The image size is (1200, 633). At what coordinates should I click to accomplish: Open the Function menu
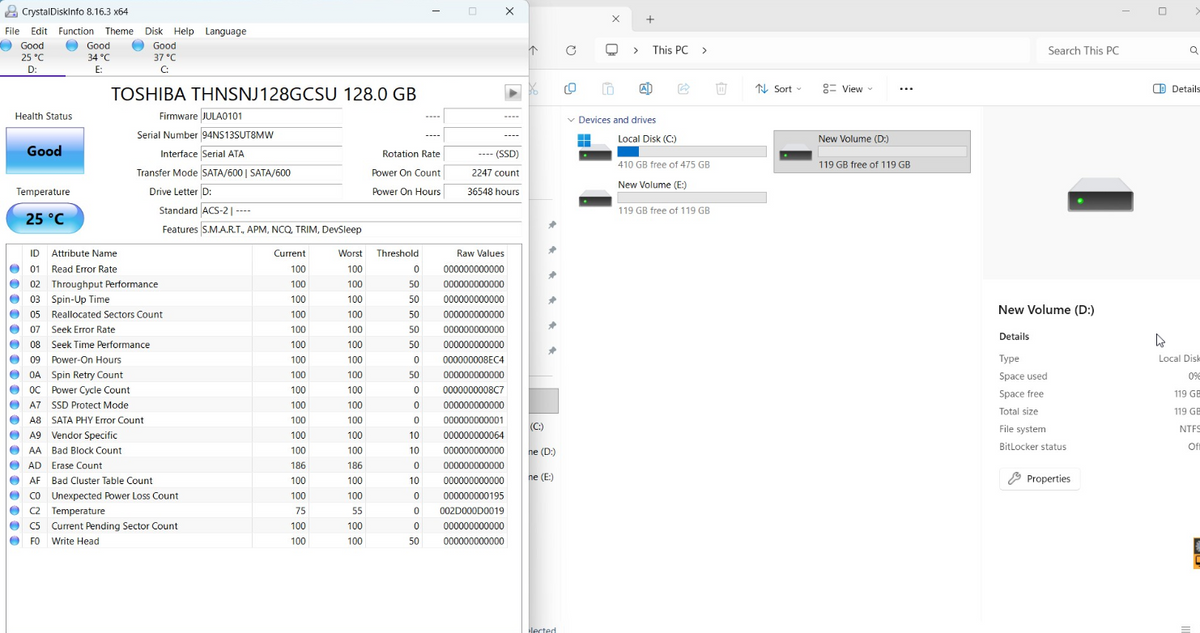(76, 31)
